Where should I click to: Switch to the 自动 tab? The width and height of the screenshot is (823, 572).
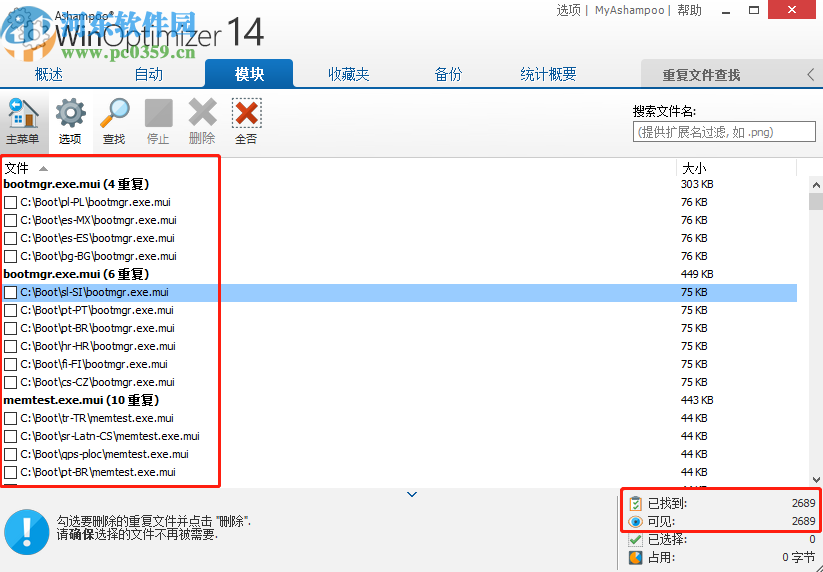click(149, 75)
